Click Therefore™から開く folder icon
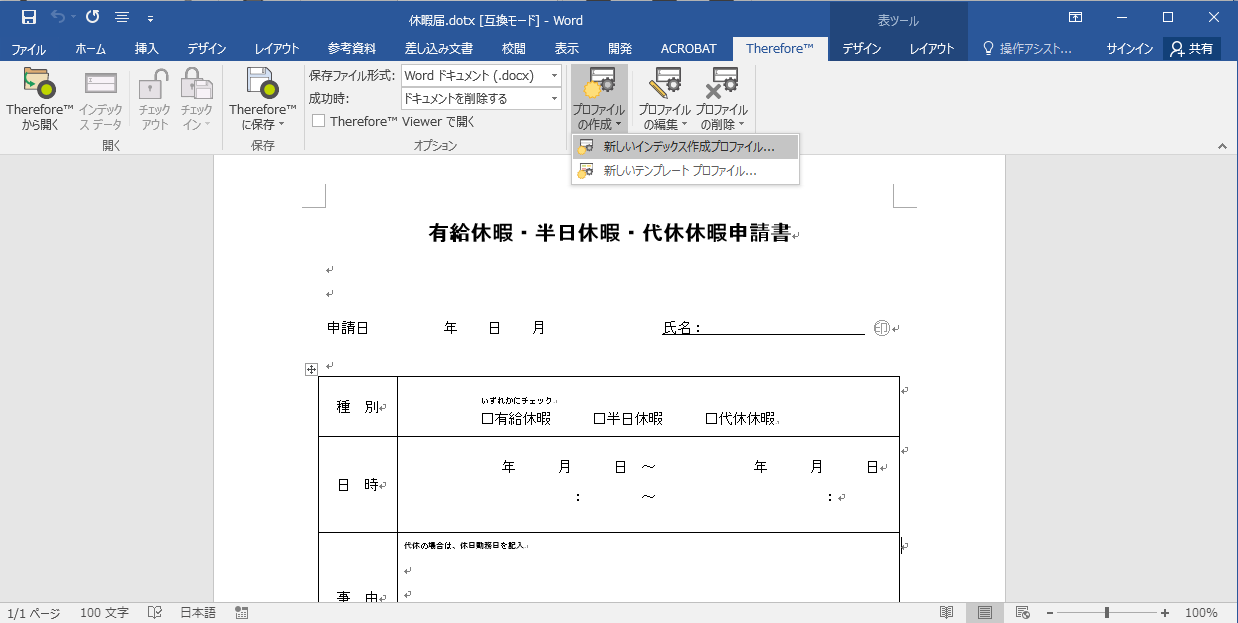 (40, 84)
